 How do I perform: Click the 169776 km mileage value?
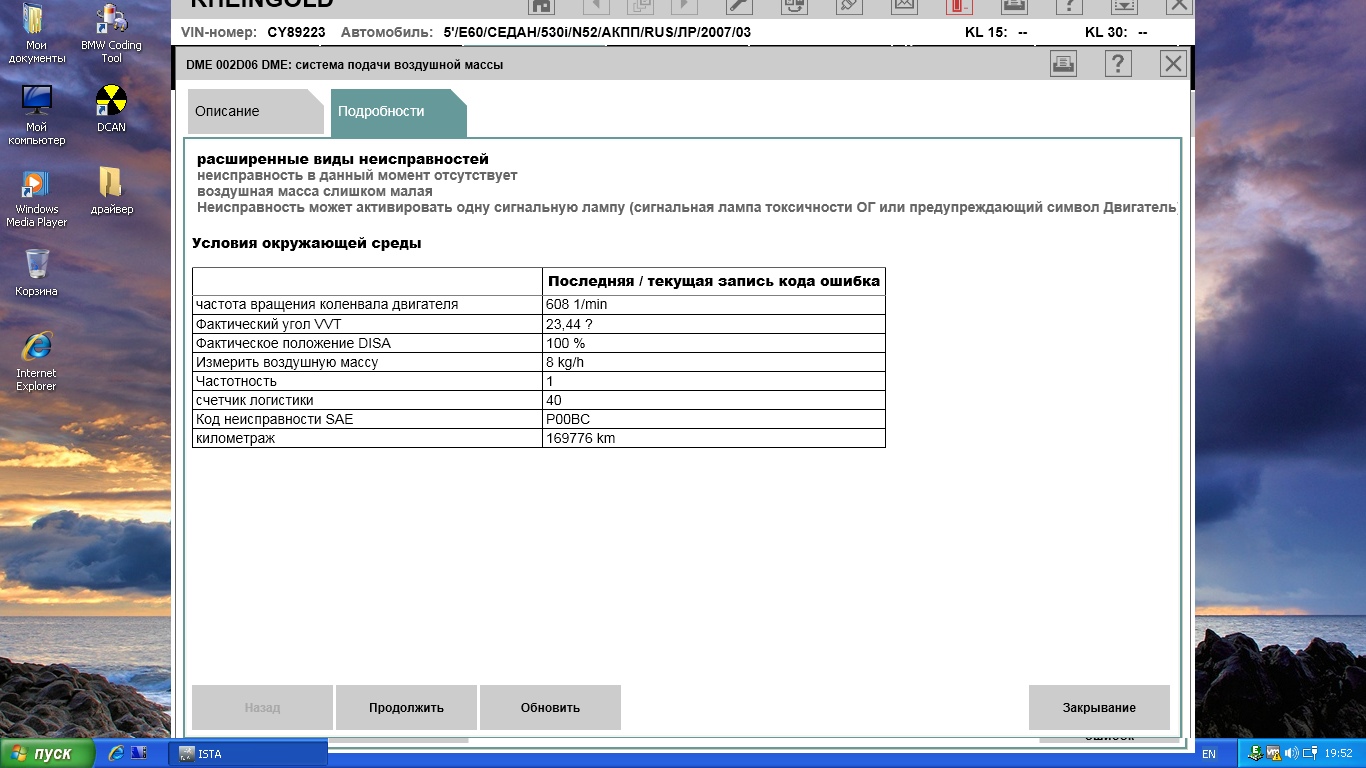714,438
